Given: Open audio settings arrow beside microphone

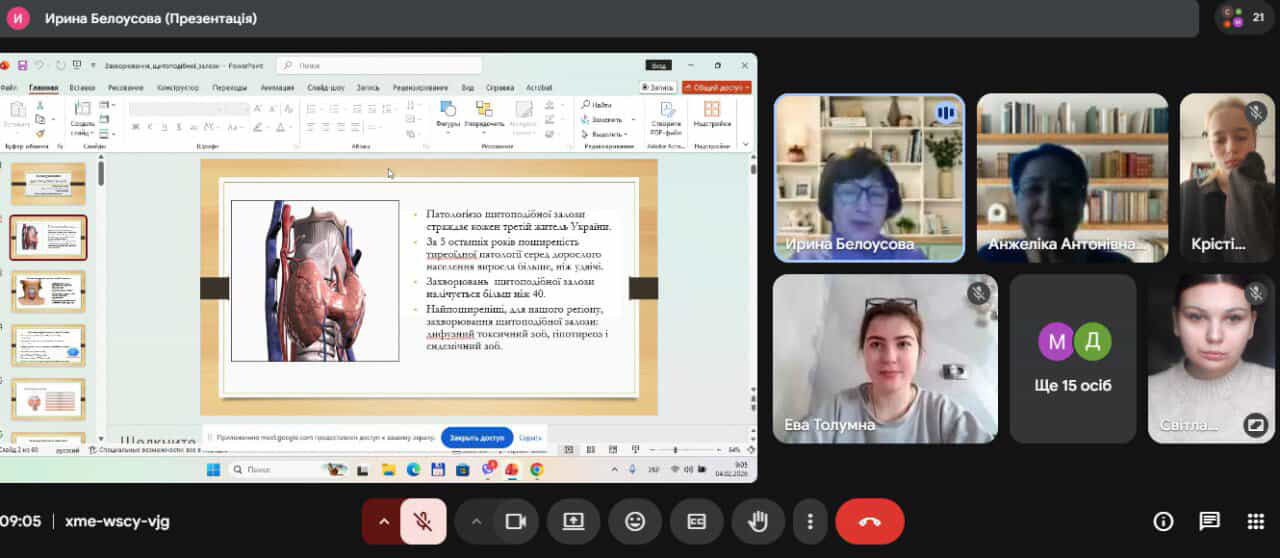Looking at the screenshot, I should [382, 521].
